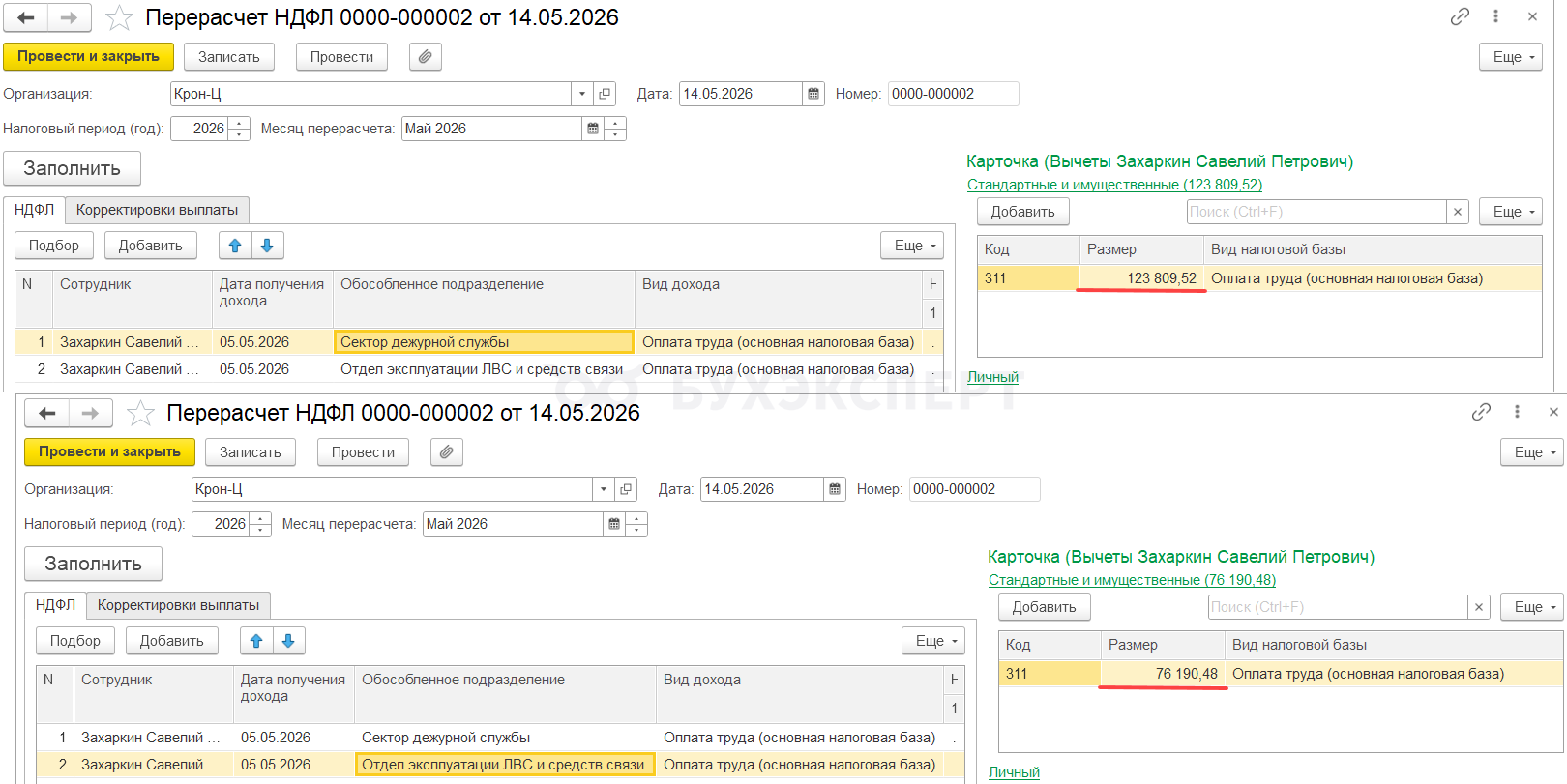Open Май 2026 month calendar in lower window
Image resolution: width=1567 pixels, height=784 pixels.
tap(614, 524)
